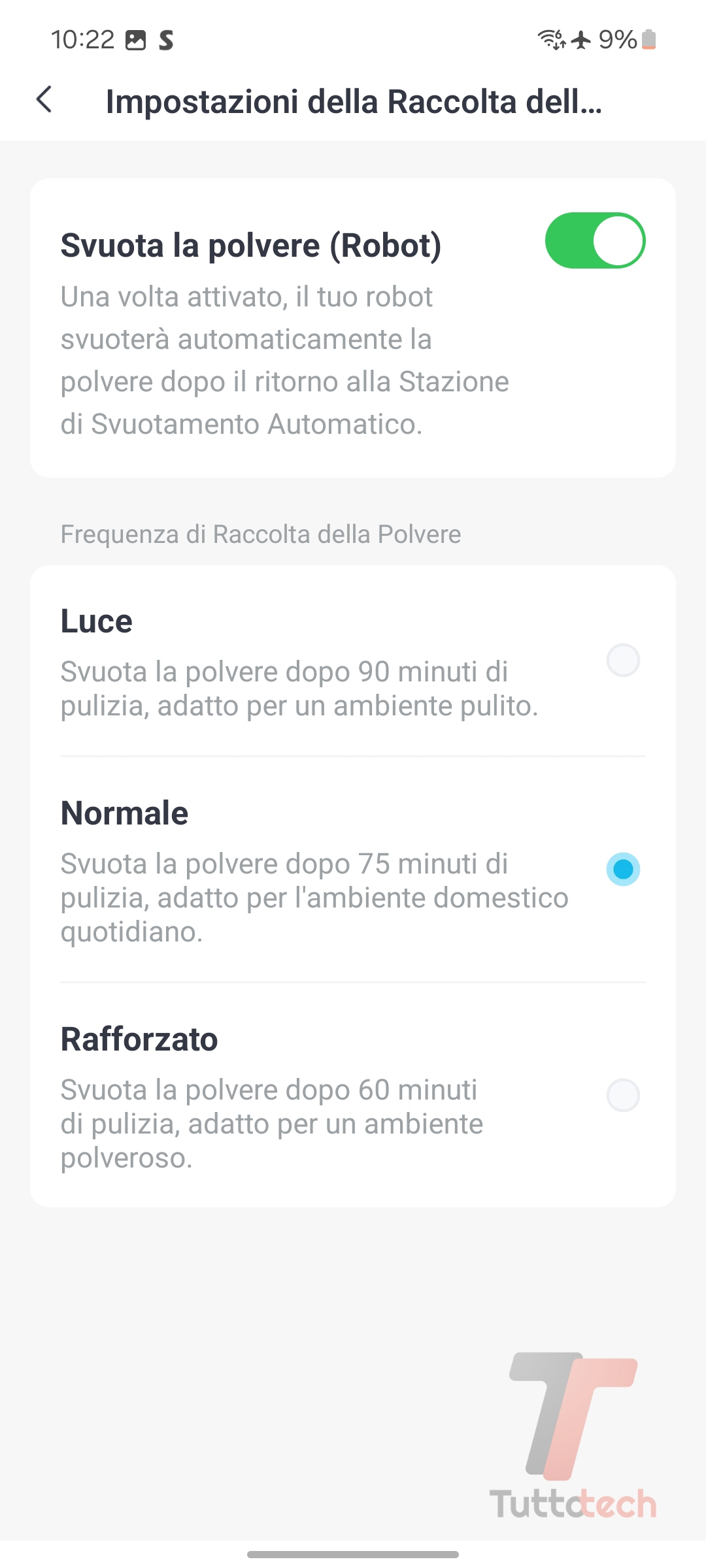
Task: Tap the gallery image notification icon
Action: (x=135, y=41)
